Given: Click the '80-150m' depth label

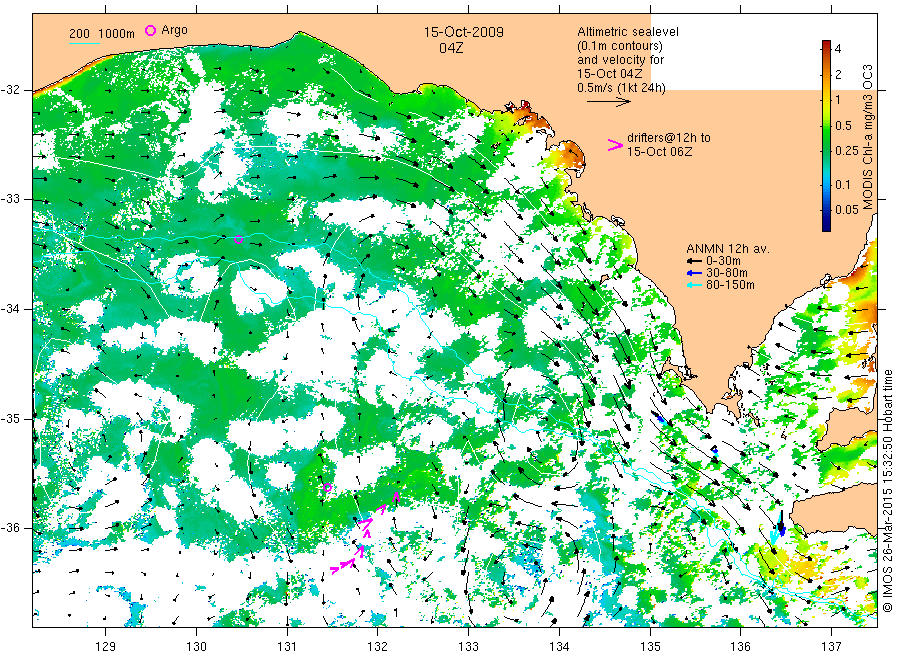Looking at the screenshot, I should click(x=730, y=285).
